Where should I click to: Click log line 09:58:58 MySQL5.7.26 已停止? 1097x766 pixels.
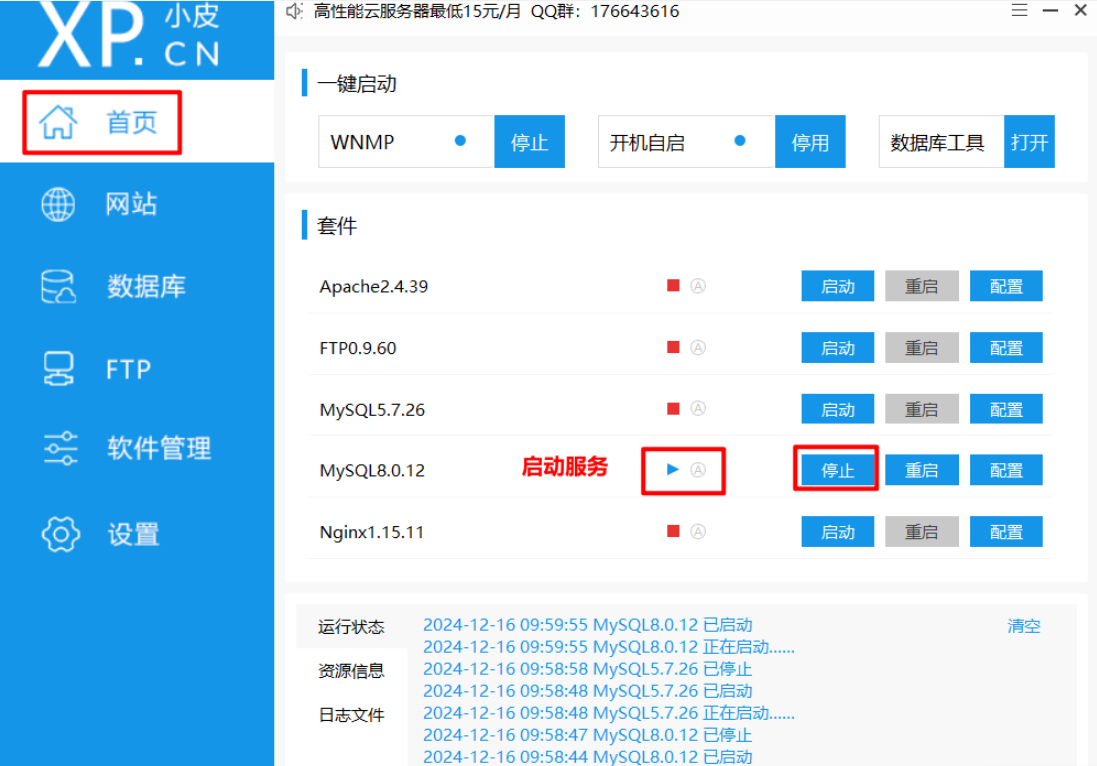pos(588,669)
